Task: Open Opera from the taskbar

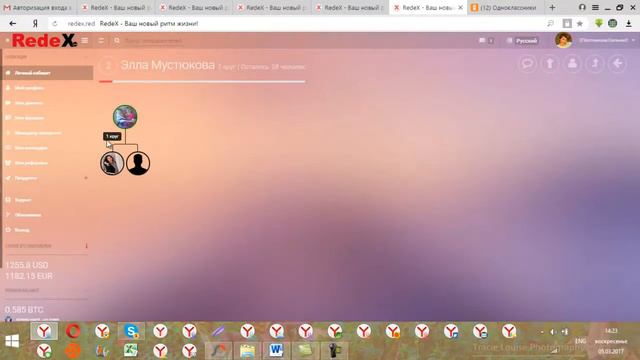Action: tap(73, 331)
